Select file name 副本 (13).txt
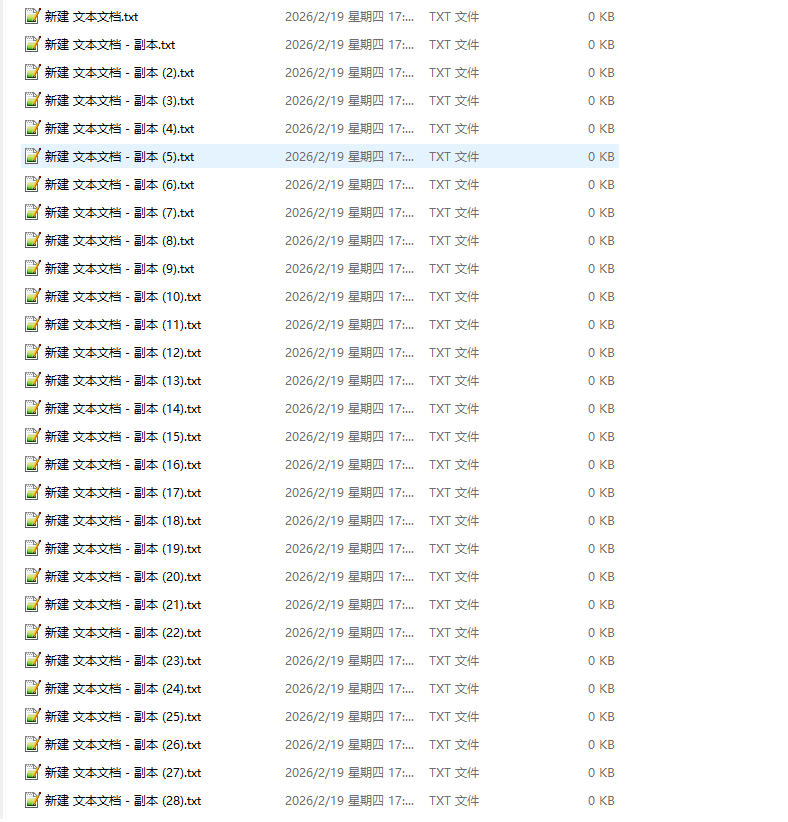Screen dimensions: 788x822 coord(123,381)
